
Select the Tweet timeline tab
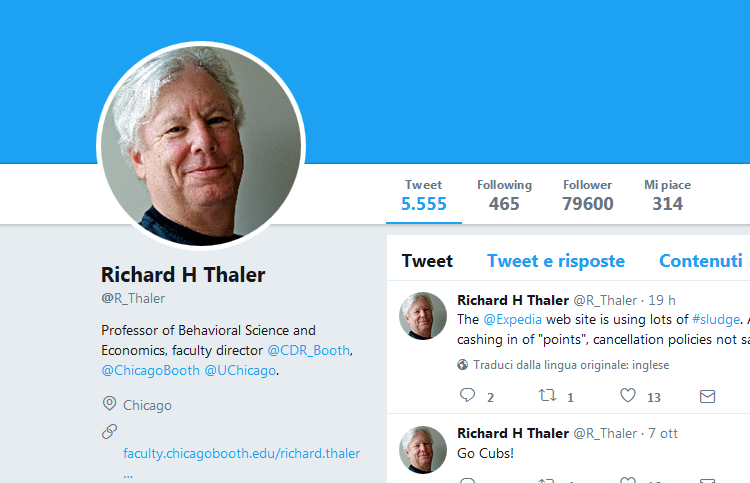coord(427,261)
